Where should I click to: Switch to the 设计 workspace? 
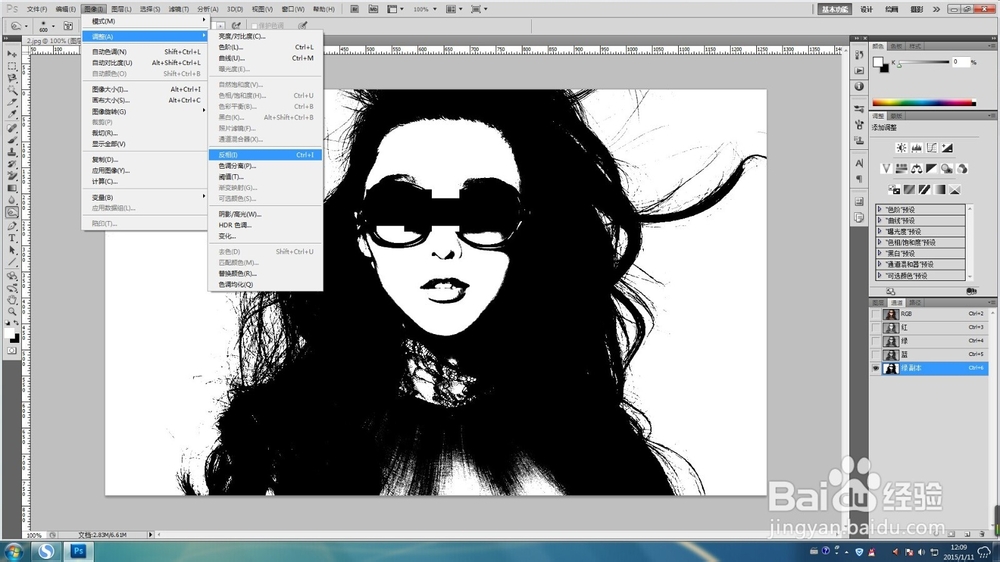coord(866,9)
